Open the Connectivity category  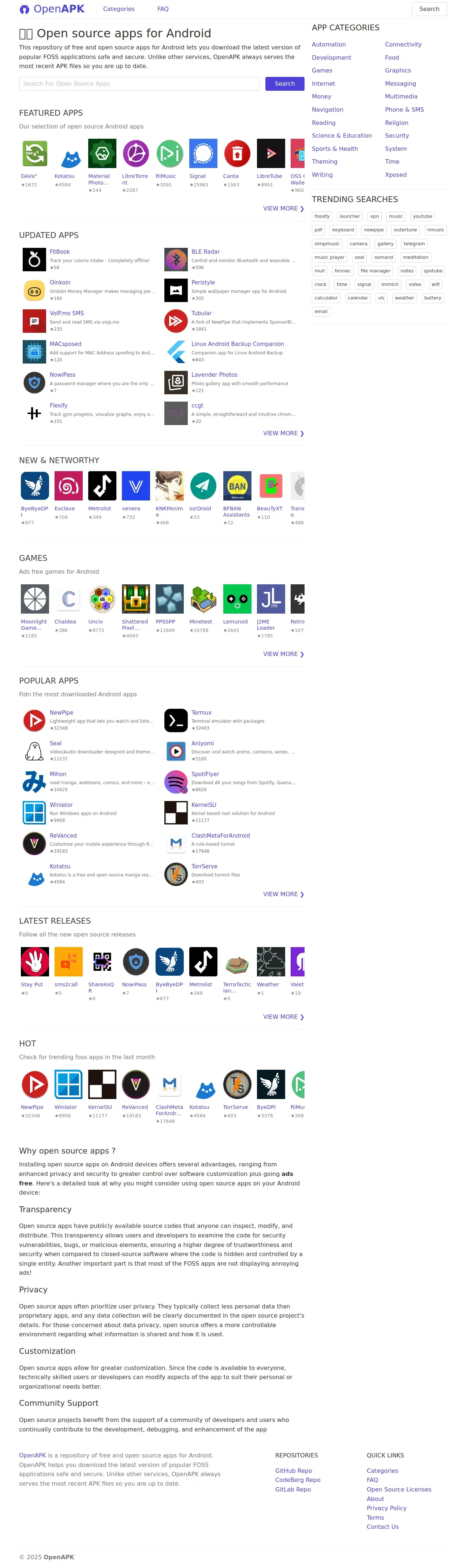[x=403, y=44]
